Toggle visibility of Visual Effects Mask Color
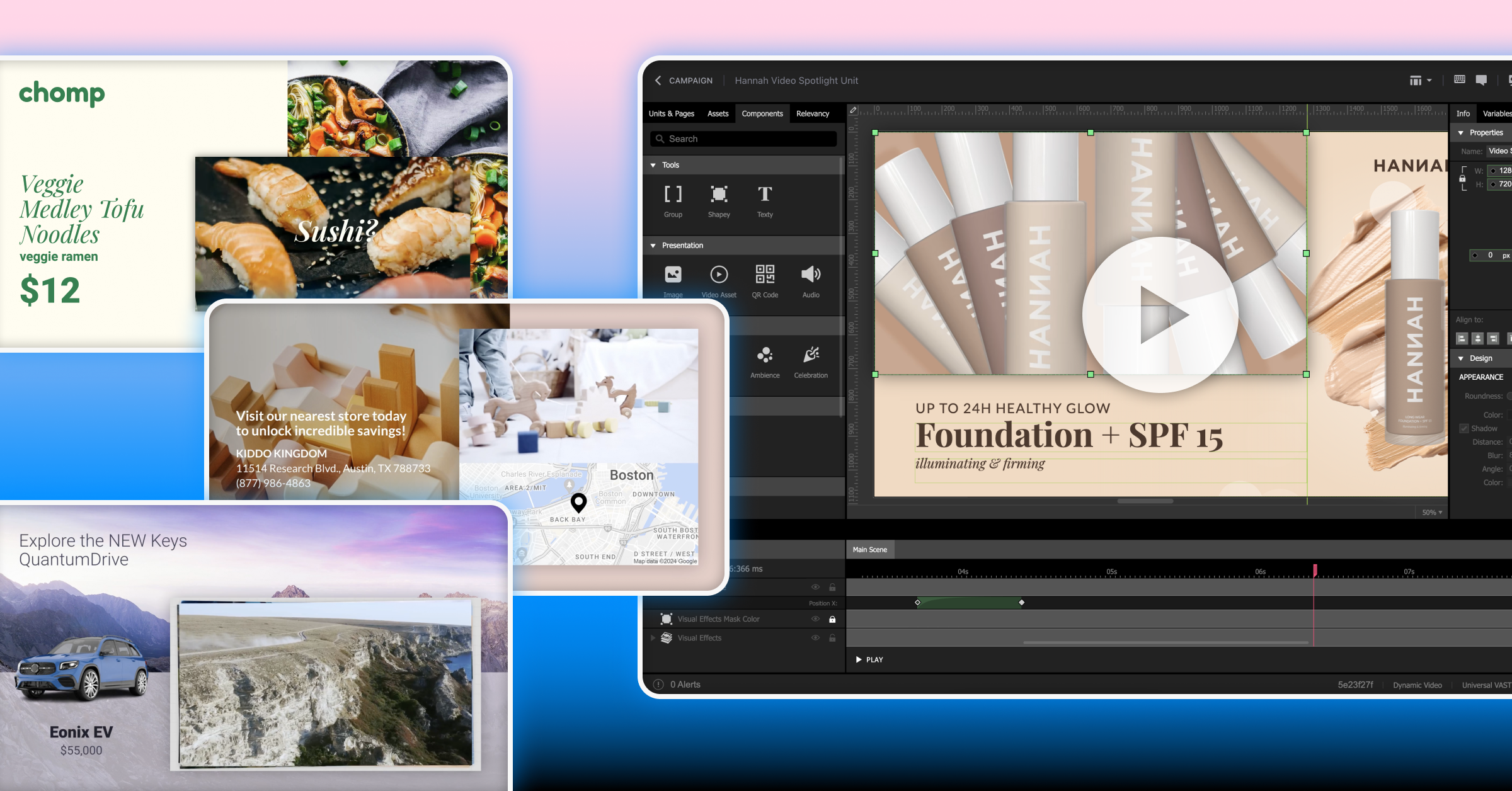 click(x=815, y=619)
